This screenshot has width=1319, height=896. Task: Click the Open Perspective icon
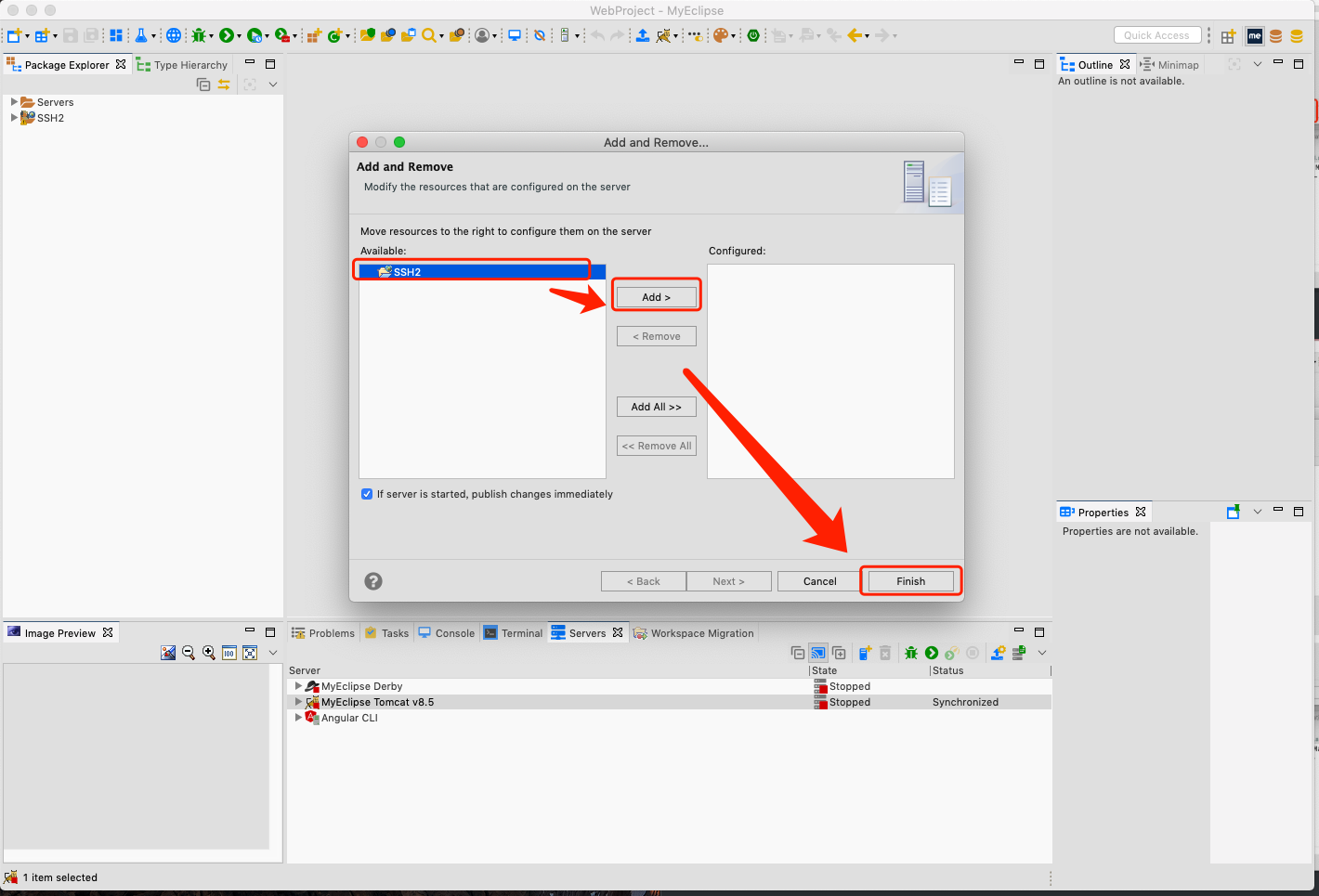[x=1228, y=36]
